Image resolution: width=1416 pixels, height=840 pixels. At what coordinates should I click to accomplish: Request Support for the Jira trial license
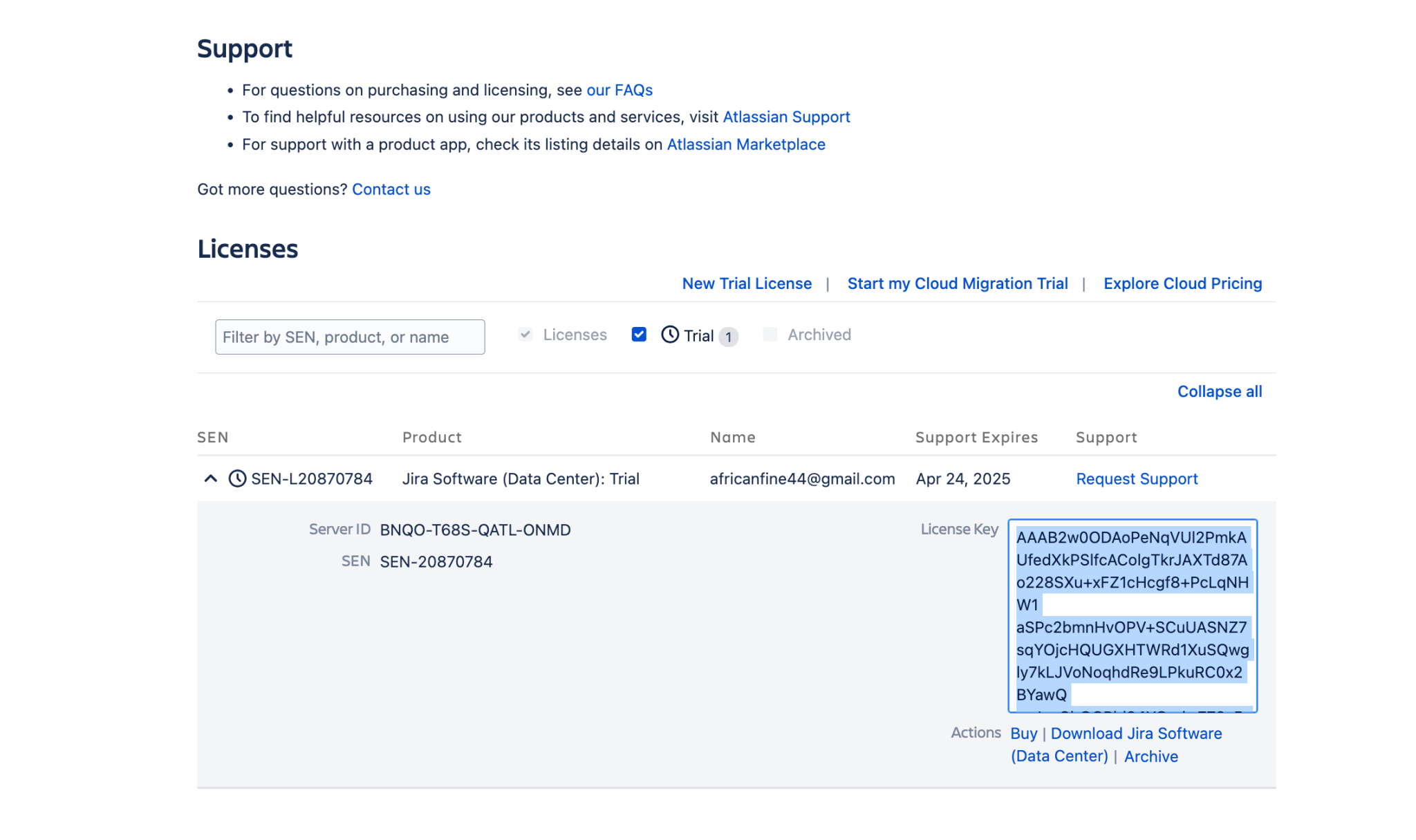(x=1137, y=479)
